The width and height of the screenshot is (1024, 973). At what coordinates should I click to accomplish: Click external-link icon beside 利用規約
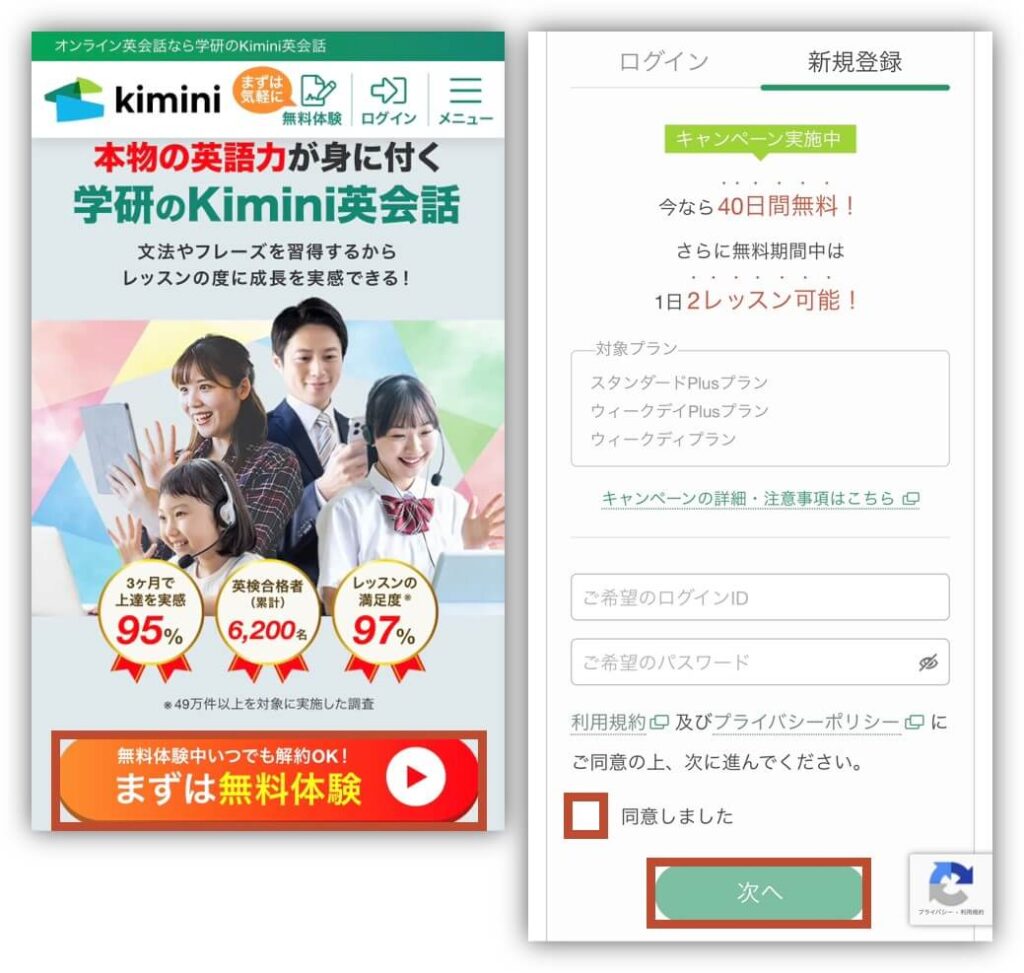pyautogui.click(x=660, y=722)
